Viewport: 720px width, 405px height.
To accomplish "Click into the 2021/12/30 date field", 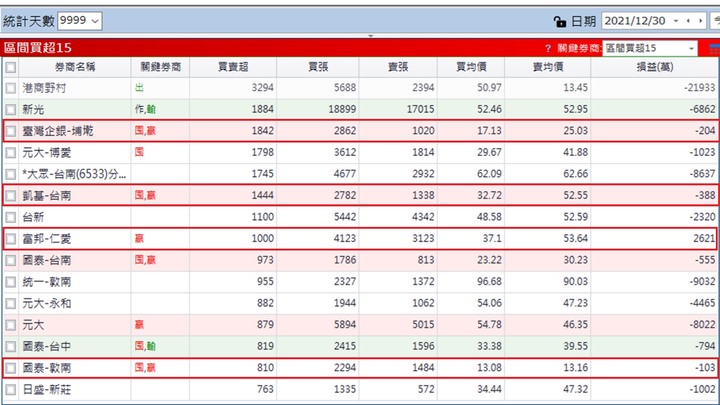I will coord(635,21).
